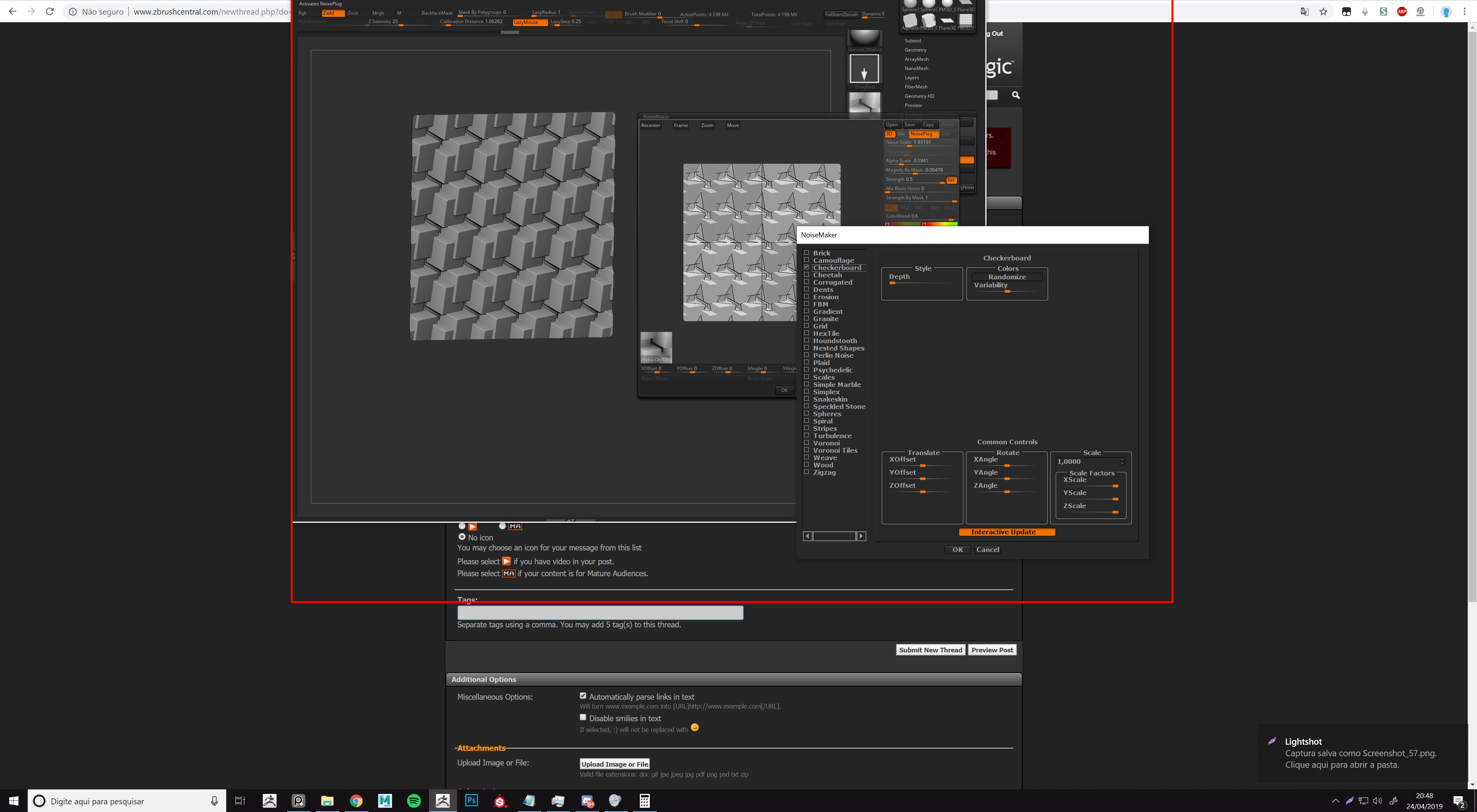Viewport: 1477px width, 812px height.
Task: Reload the page in Chrome
Action: pyautogui.click(x=50, y=12)
